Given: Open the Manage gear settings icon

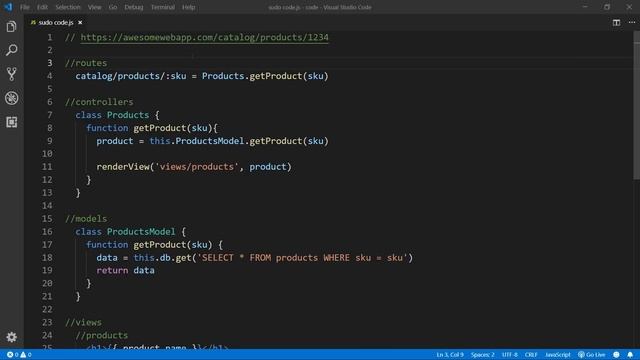Looking at the screenshot, I should 11,337.
